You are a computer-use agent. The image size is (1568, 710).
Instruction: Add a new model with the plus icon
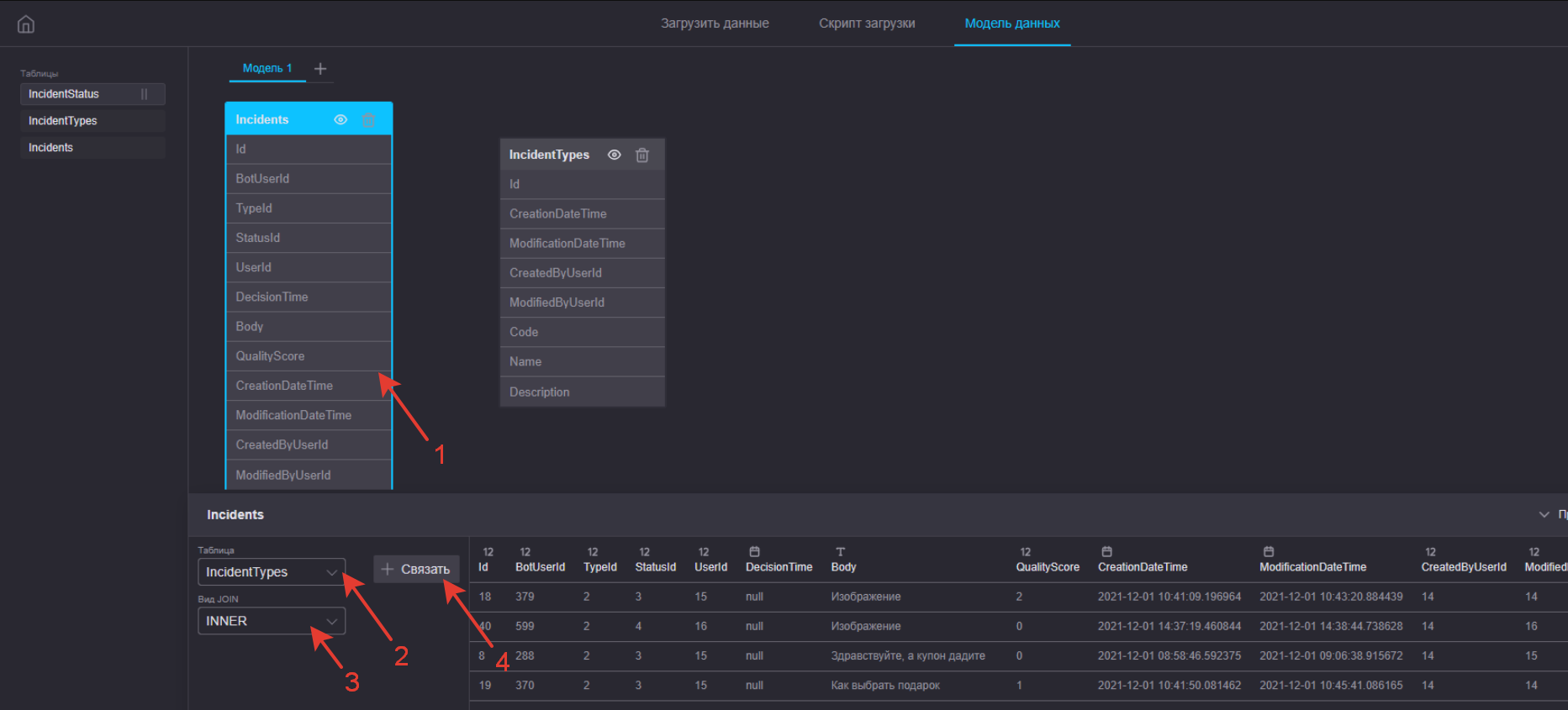[320, 69]
